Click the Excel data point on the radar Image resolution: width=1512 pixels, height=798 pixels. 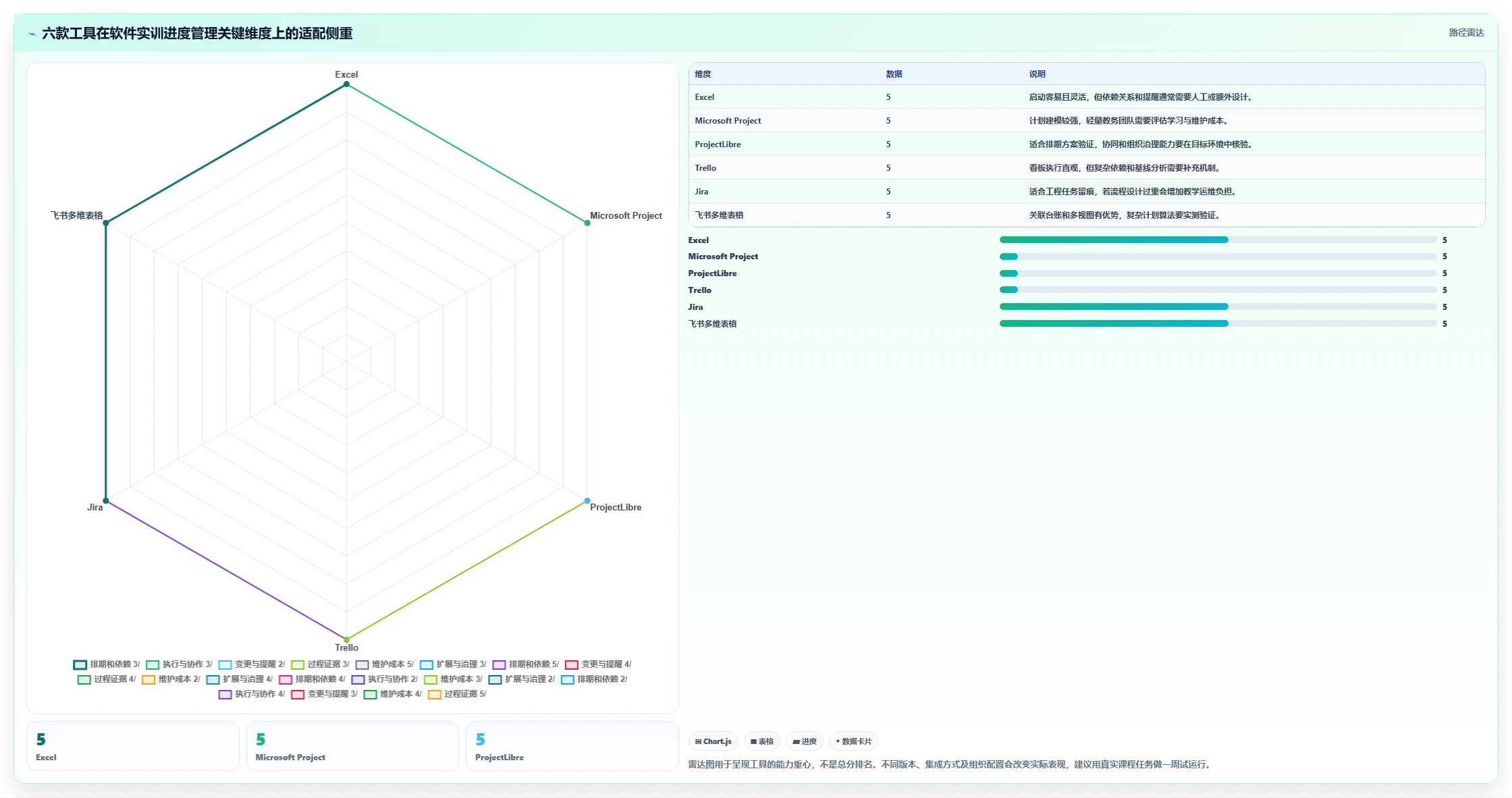(x=346, y=84)
